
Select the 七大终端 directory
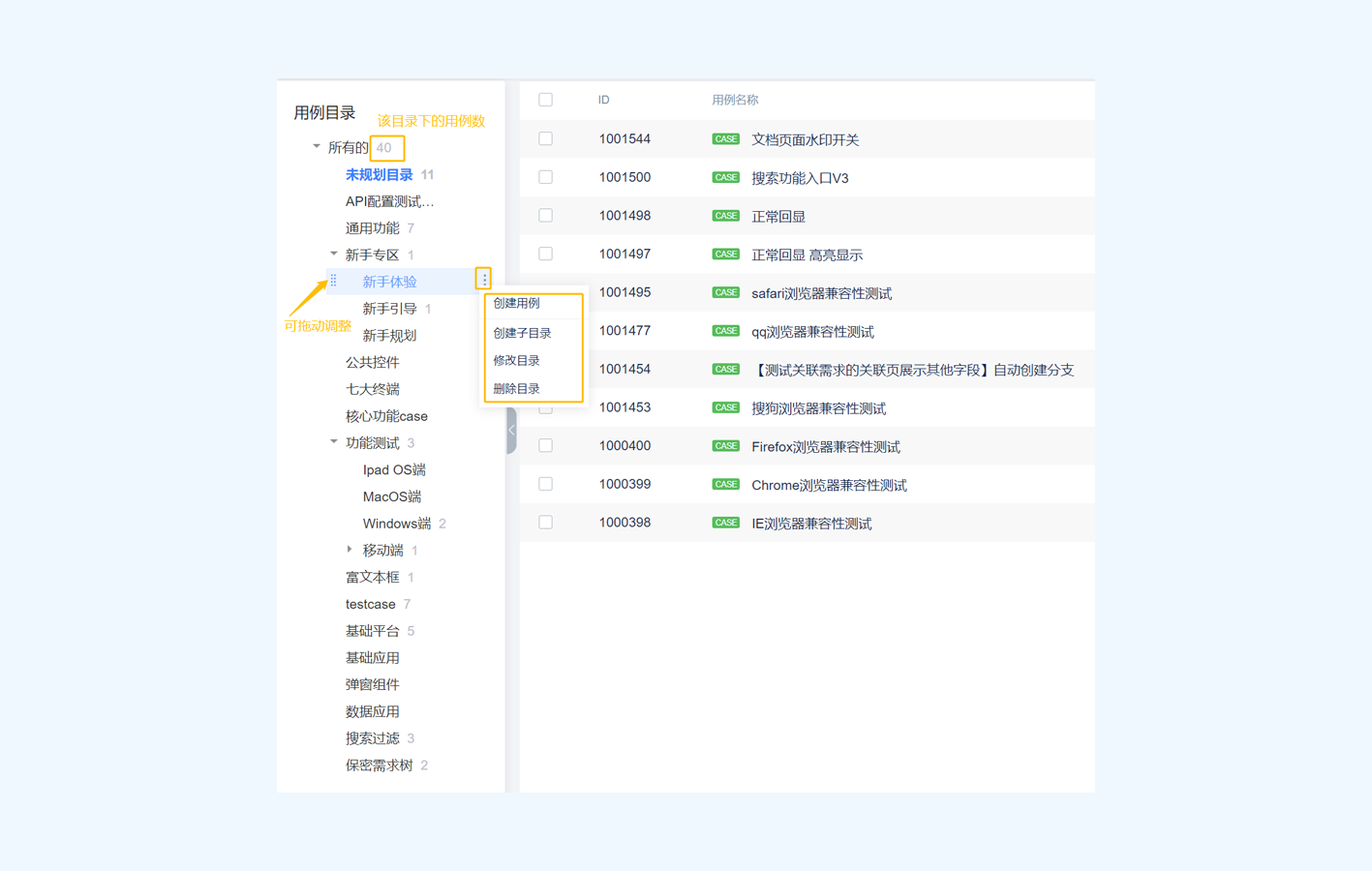(x=372, y=389)
